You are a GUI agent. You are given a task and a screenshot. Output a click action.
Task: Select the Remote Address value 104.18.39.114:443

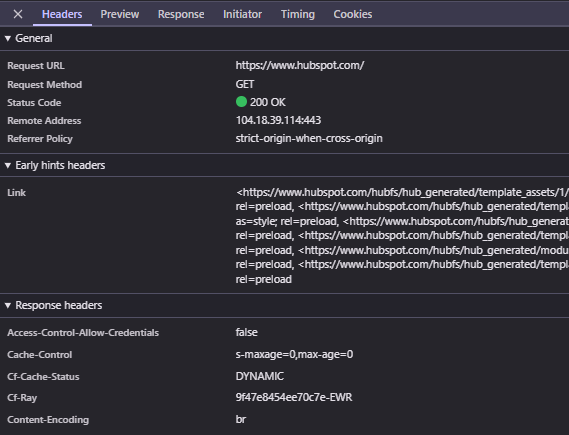coord(278,120)
